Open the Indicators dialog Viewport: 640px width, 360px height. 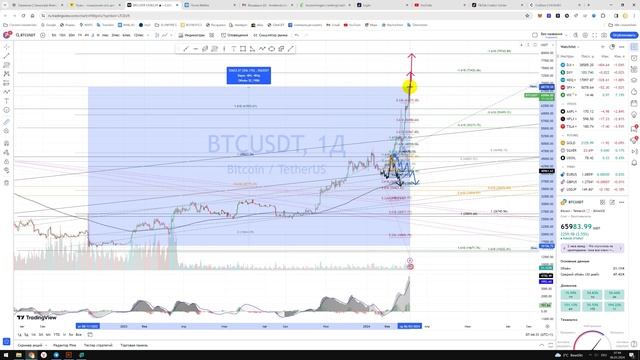[191, 36]
